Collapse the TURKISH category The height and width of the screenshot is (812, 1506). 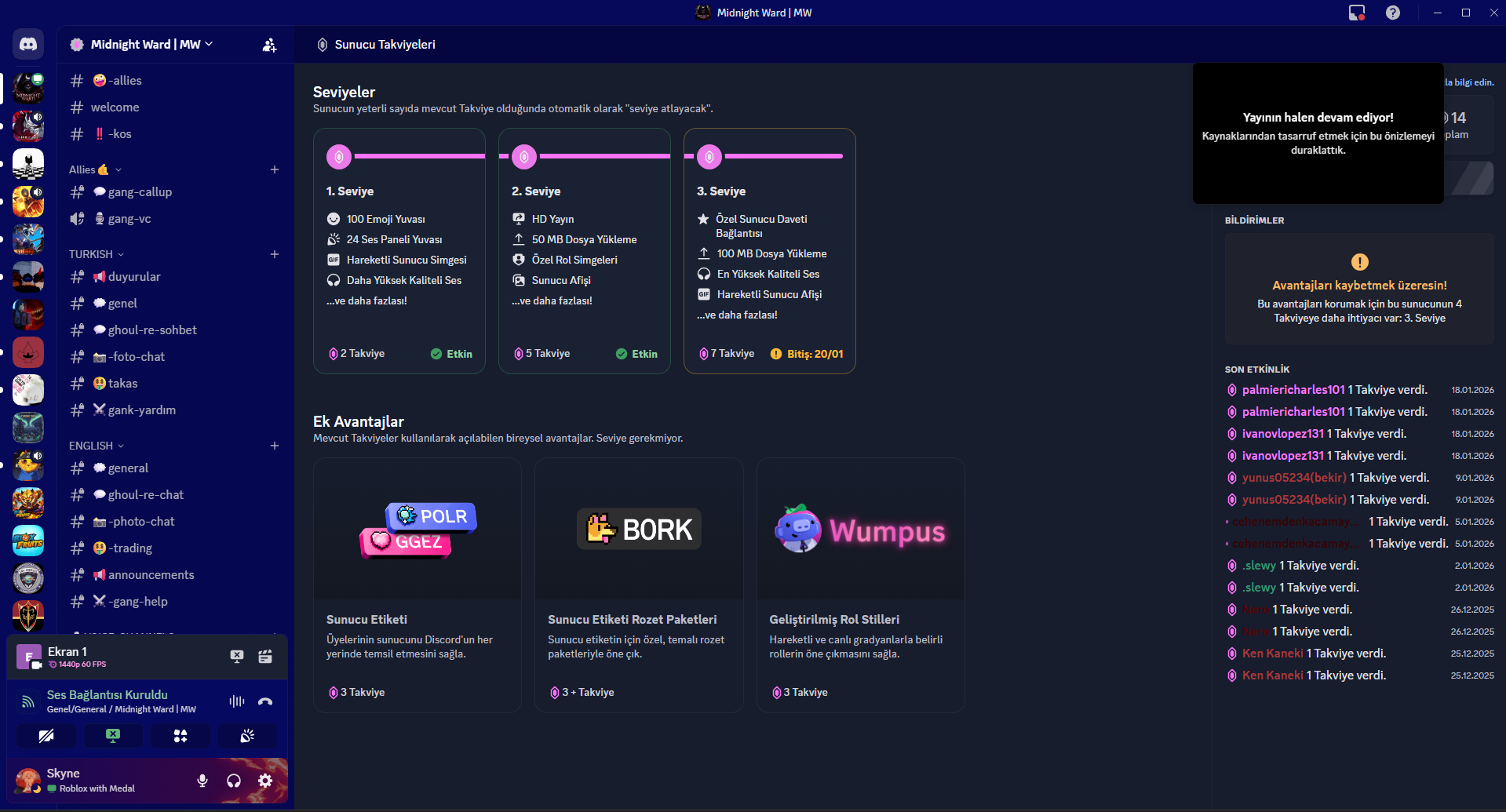(97, 254)
